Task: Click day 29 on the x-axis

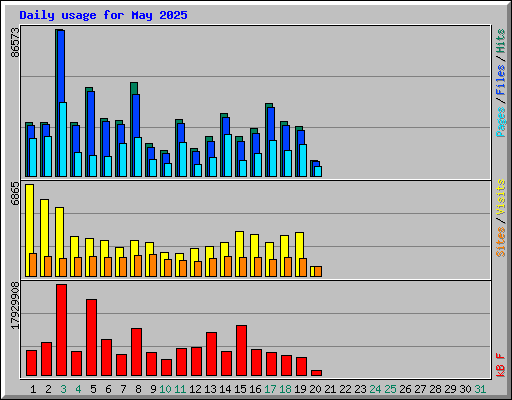Action: click(450, 389)
